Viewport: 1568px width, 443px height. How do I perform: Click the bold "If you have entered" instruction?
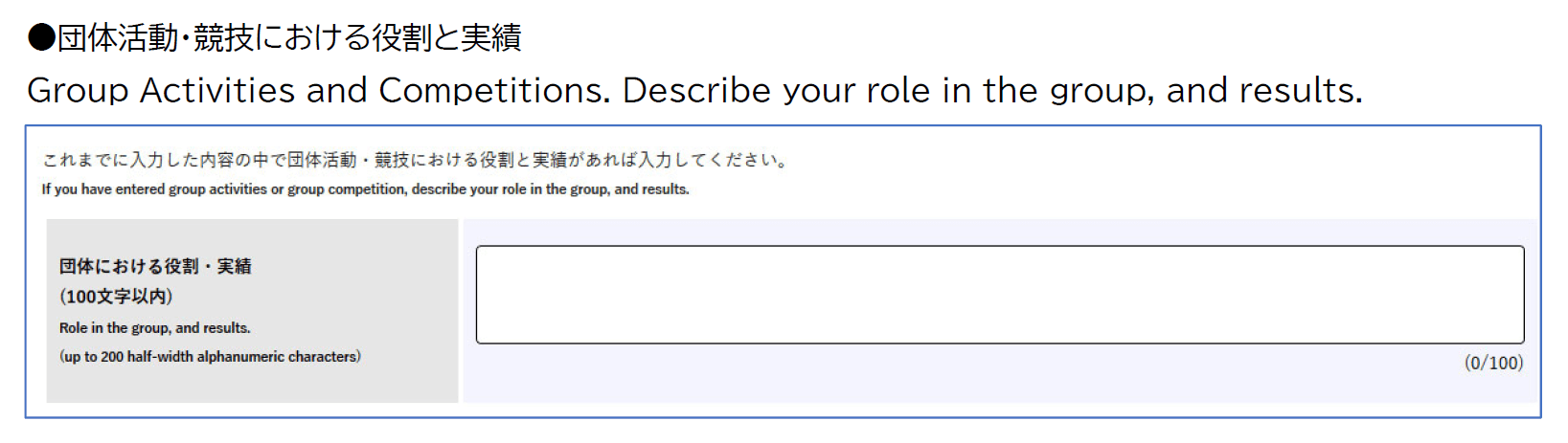pos(104,189)
